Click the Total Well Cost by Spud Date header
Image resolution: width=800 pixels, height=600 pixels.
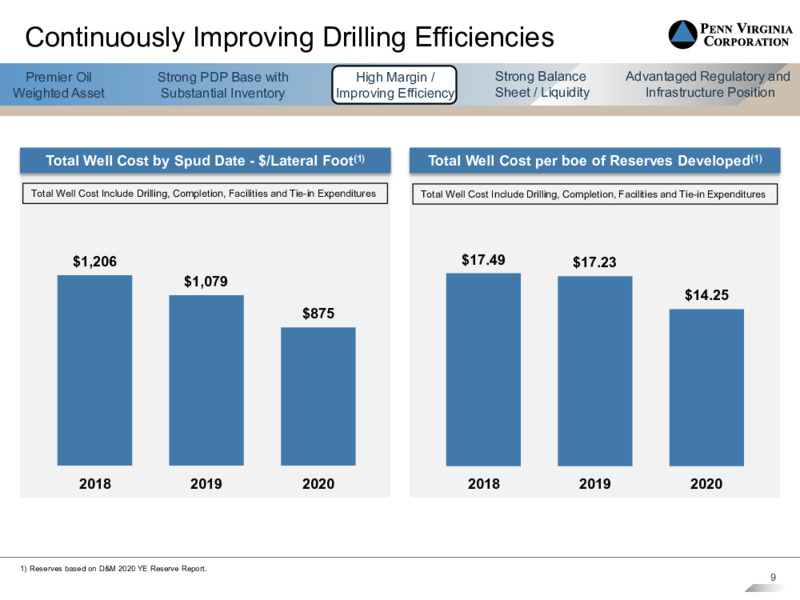coord(205,161)
